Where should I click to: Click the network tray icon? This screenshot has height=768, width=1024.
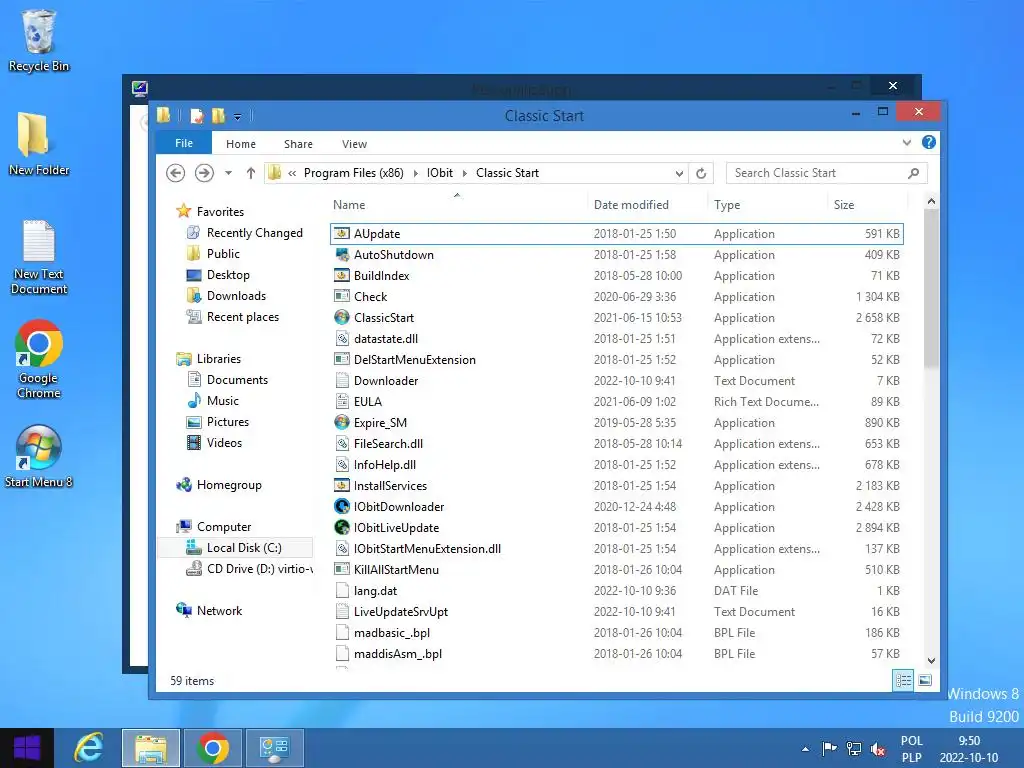tap(854, 749)
